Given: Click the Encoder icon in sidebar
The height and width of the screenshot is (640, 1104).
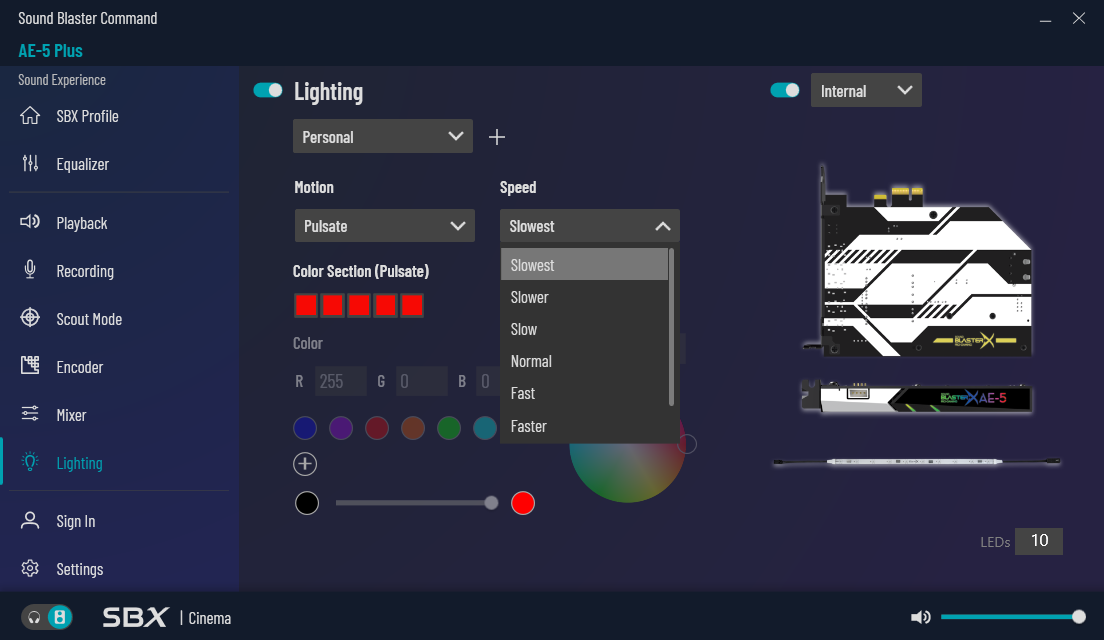Looking at the screenshot, I should coord(30,367).
